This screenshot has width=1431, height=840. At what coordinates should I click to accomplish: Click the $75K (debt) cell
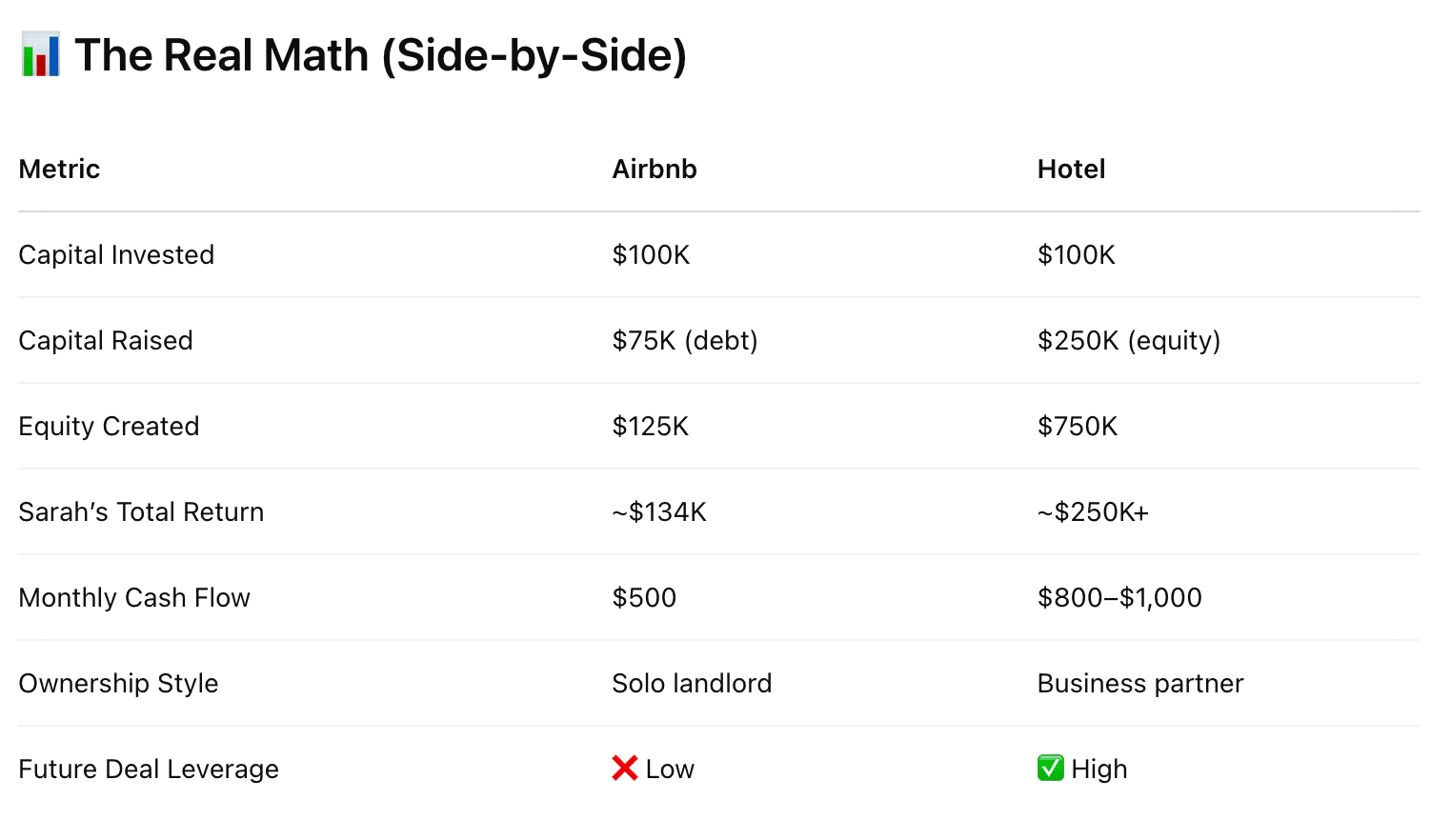point(685,340)
